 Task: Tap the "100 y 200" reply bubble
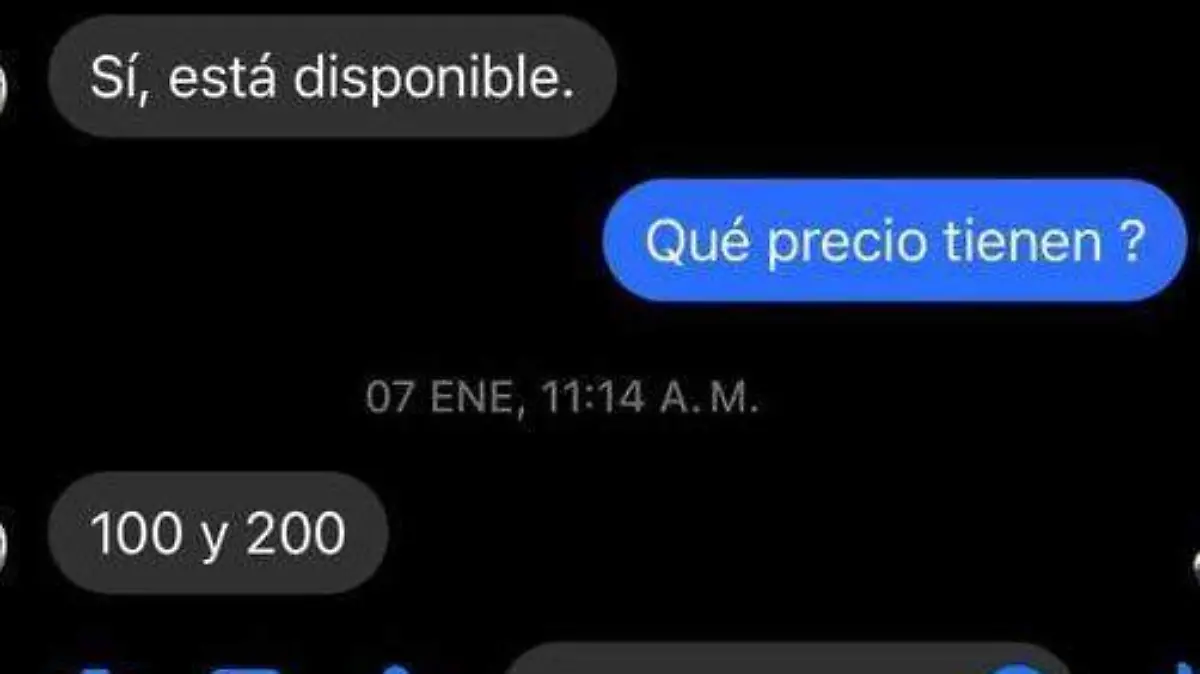(217, 534)
